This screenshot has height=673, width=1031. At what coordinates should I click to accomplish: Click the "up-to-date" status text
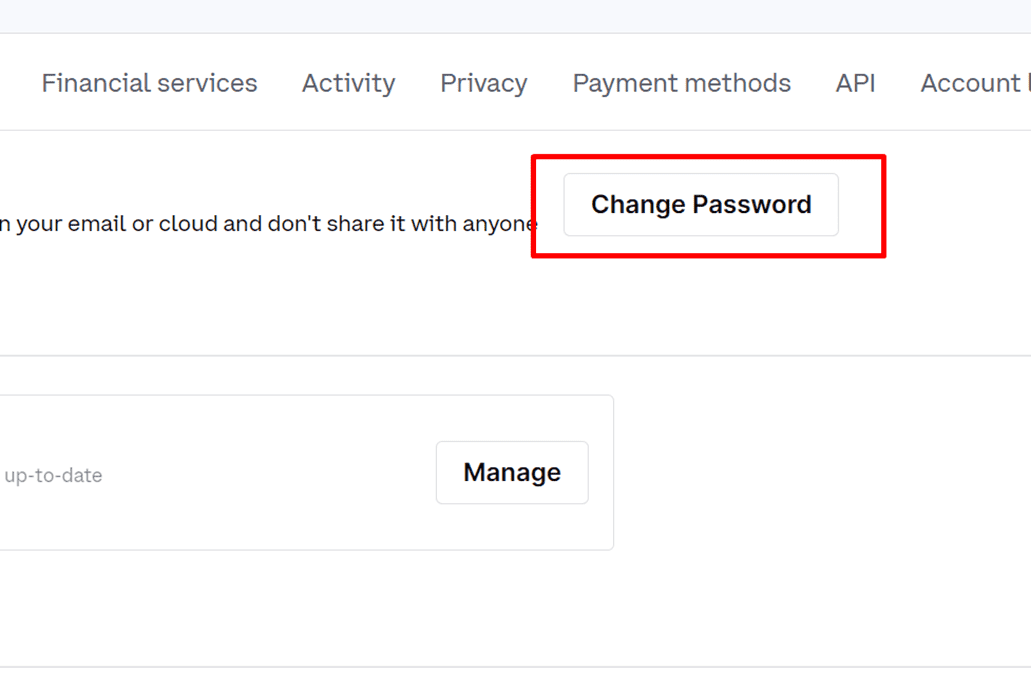(x=53, y=476)
